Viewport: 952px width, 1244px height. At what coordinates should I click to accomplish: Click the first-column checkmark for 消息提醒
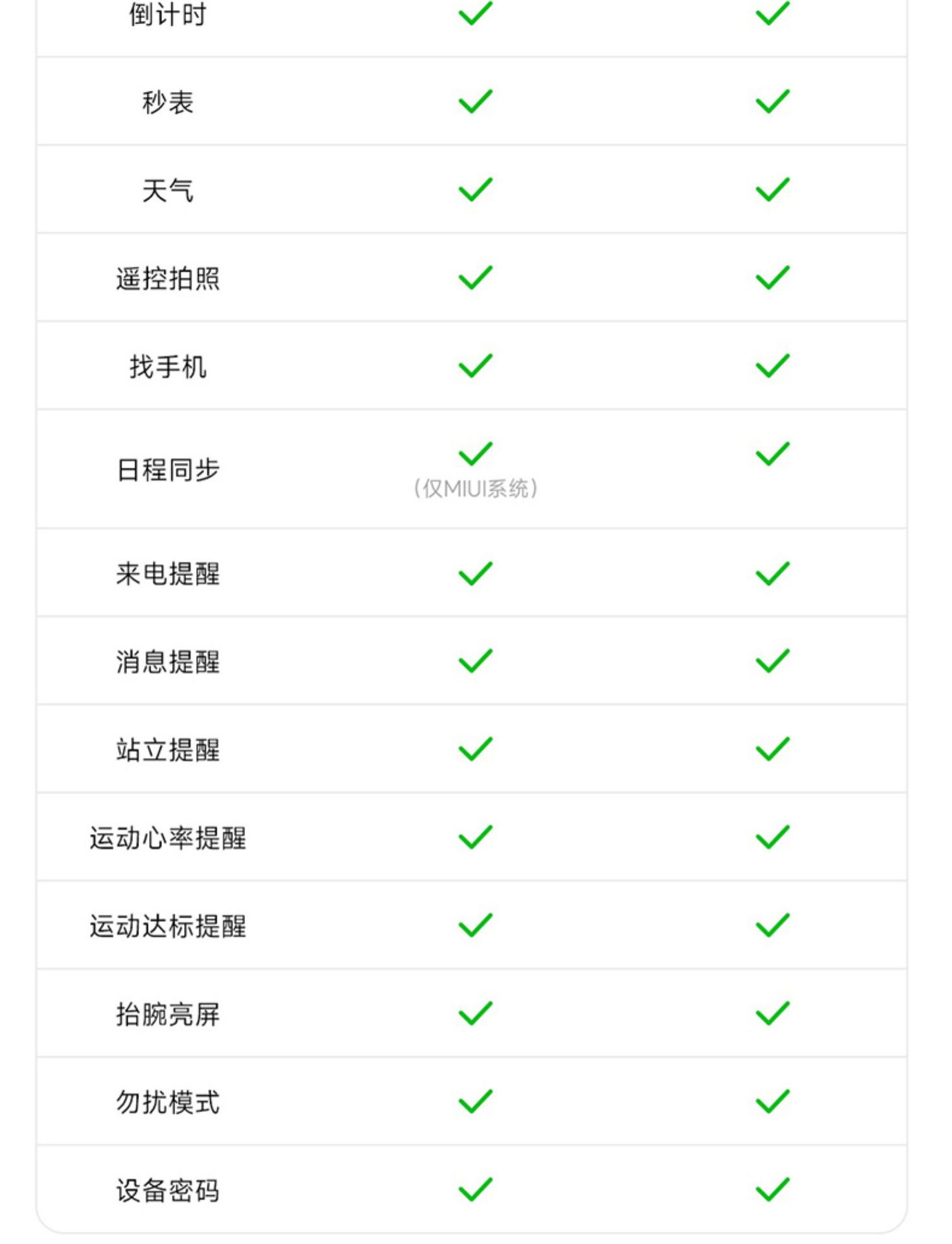(x=475, y=662)
